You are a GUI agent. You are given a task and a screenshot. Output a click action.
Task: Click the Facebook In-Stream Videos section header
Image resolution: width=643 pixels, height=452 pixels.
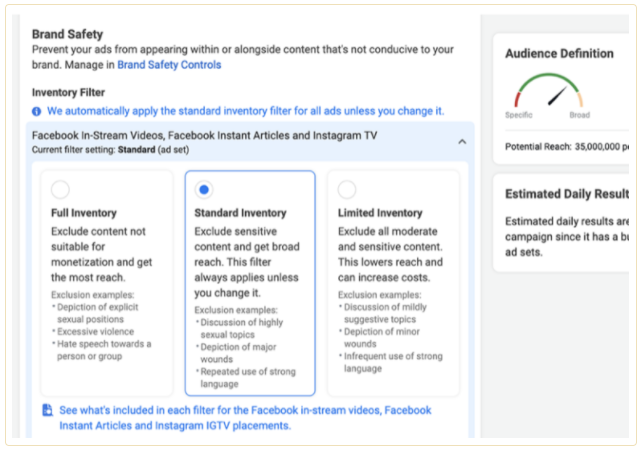[204, 135]
